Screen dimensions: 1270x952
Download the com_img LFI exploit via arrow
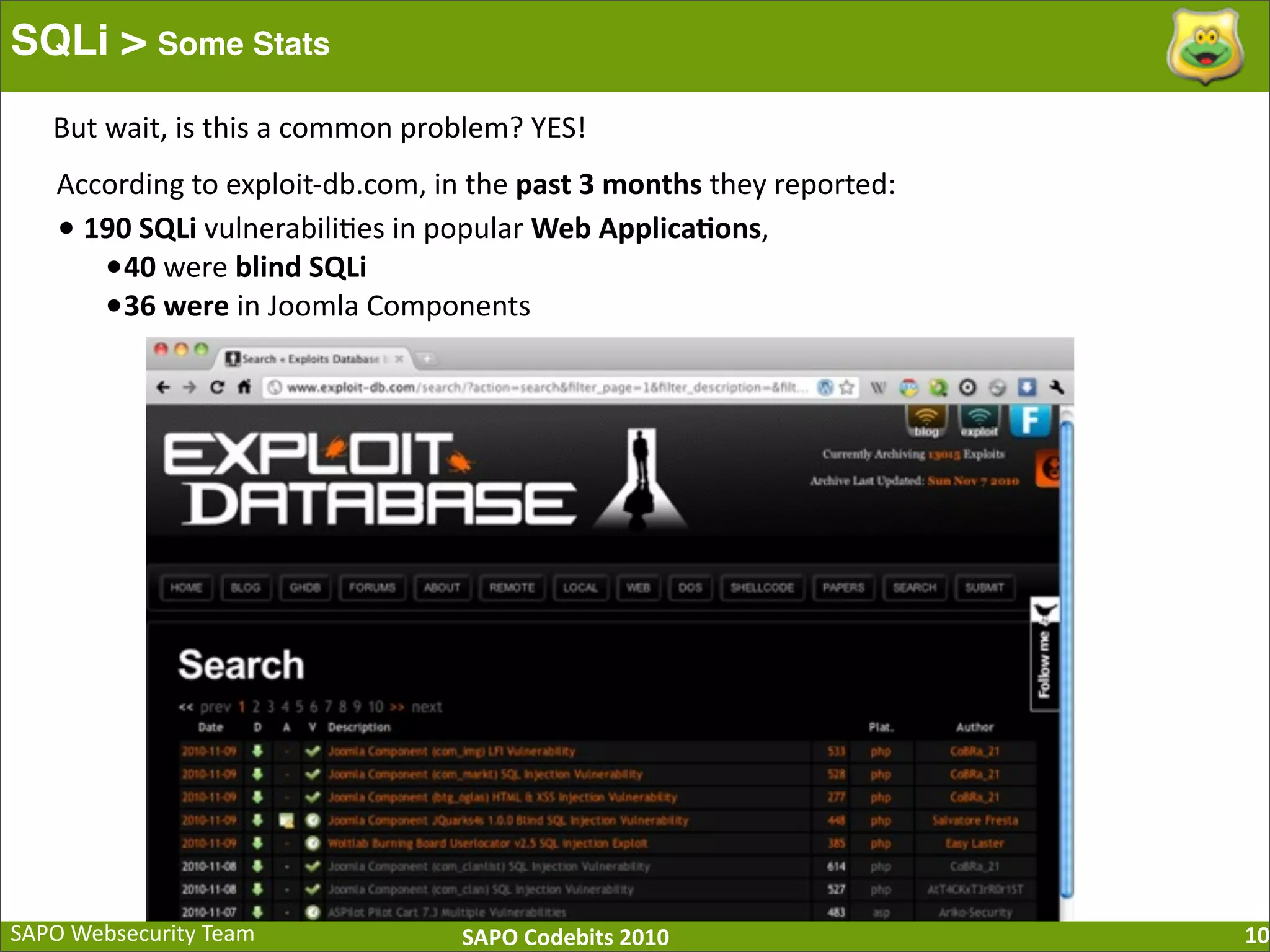[258, 751]
